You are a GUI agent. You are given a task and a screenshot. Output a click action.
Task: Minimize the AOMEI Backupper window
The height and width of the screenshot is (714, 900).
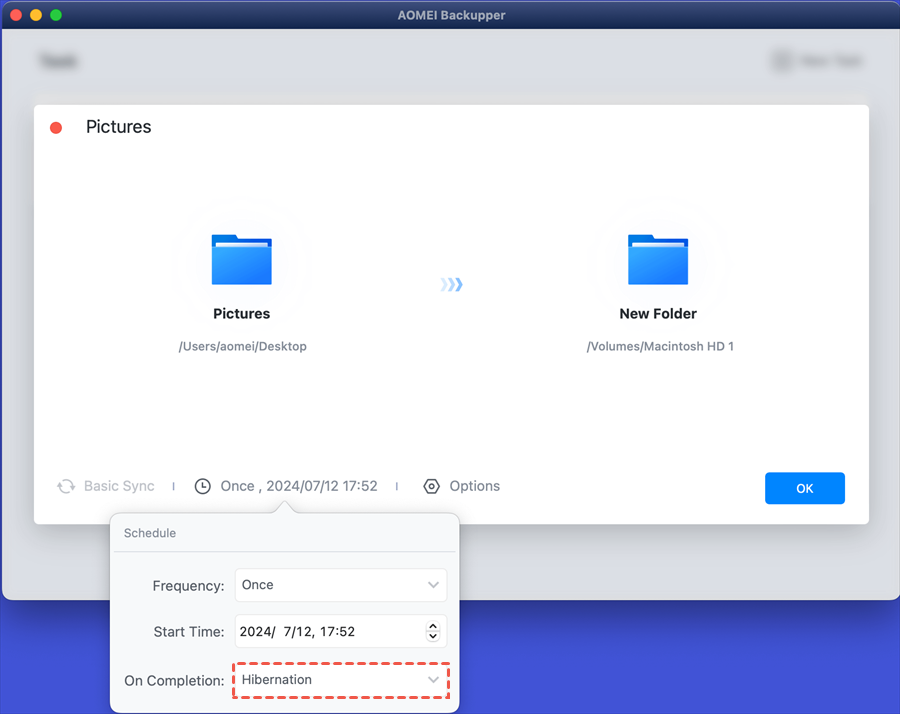pos(36,15)
